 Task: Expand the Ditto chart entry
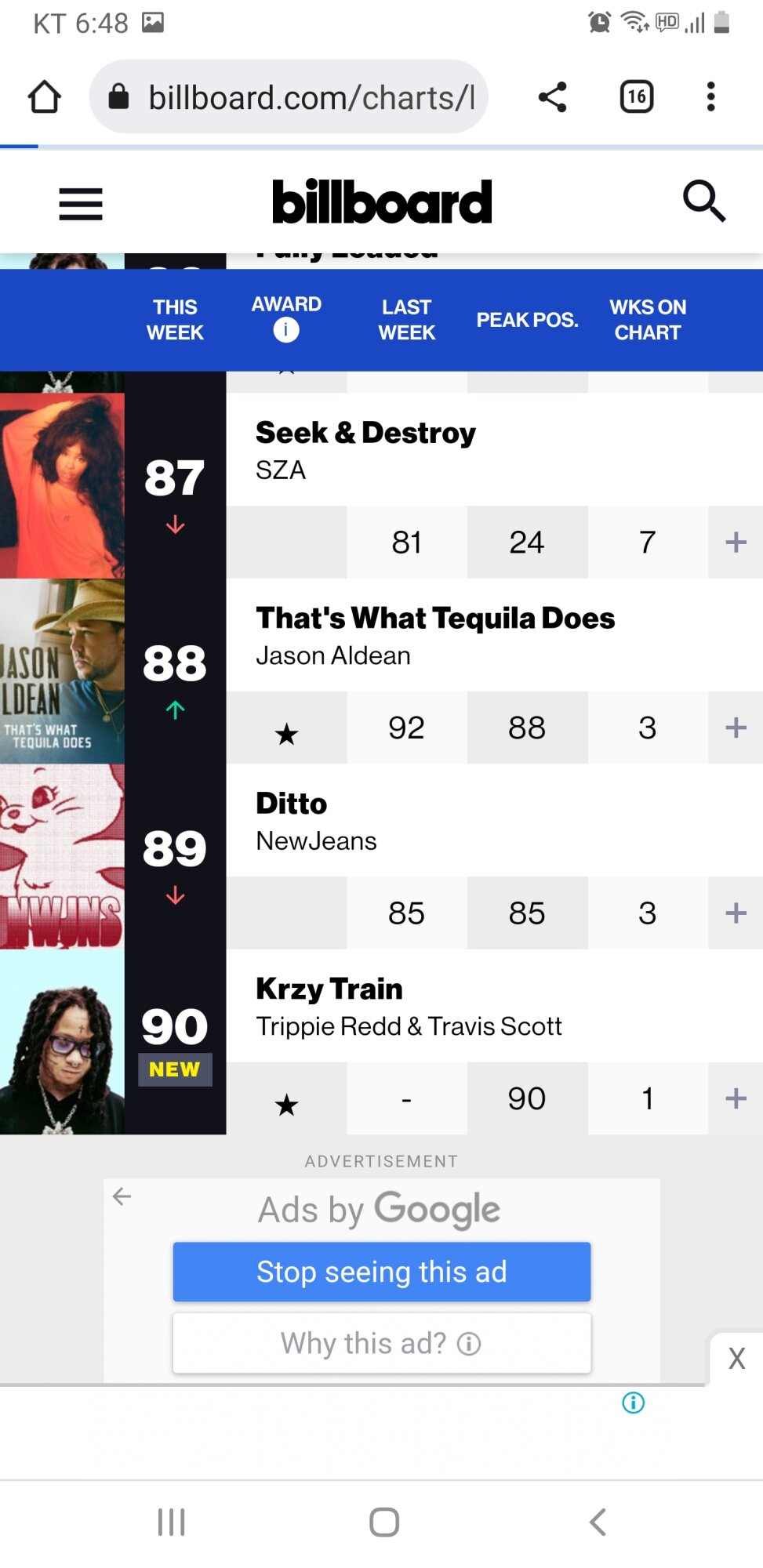[736, 913]
